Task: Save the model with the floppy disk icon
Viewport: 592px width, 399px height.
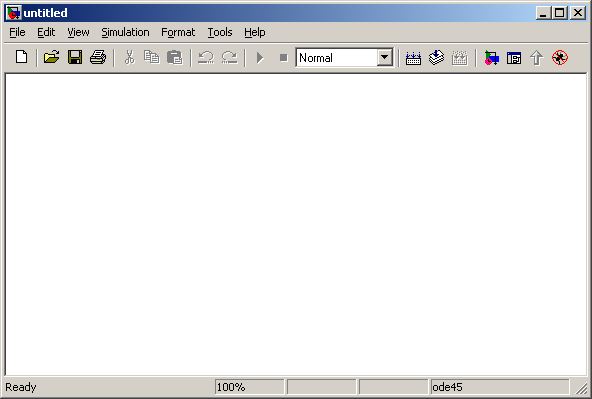Action: [x=75, y=57]
